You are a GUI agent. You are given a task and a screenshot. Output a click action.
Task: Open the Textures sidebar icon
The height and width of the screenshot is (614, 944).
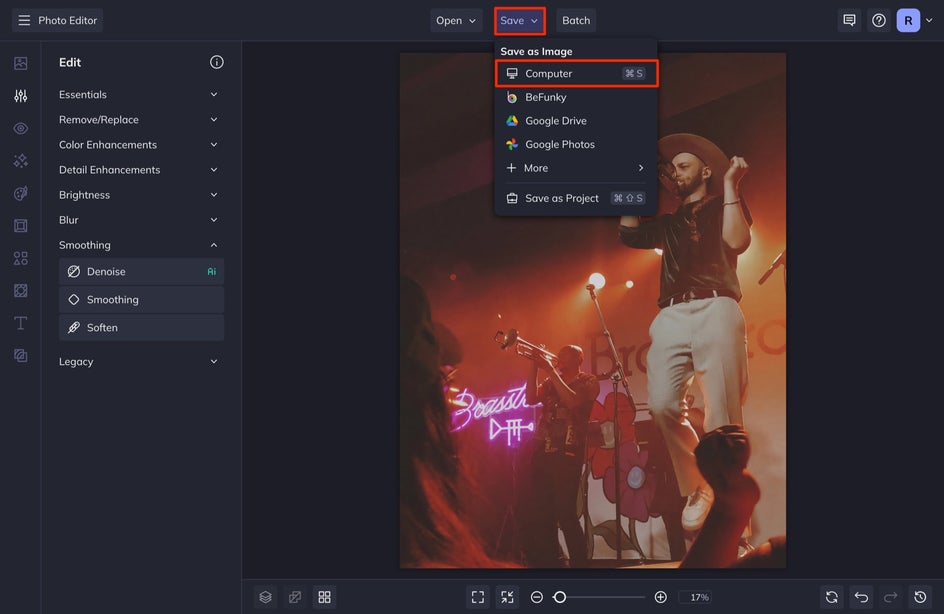20,291
